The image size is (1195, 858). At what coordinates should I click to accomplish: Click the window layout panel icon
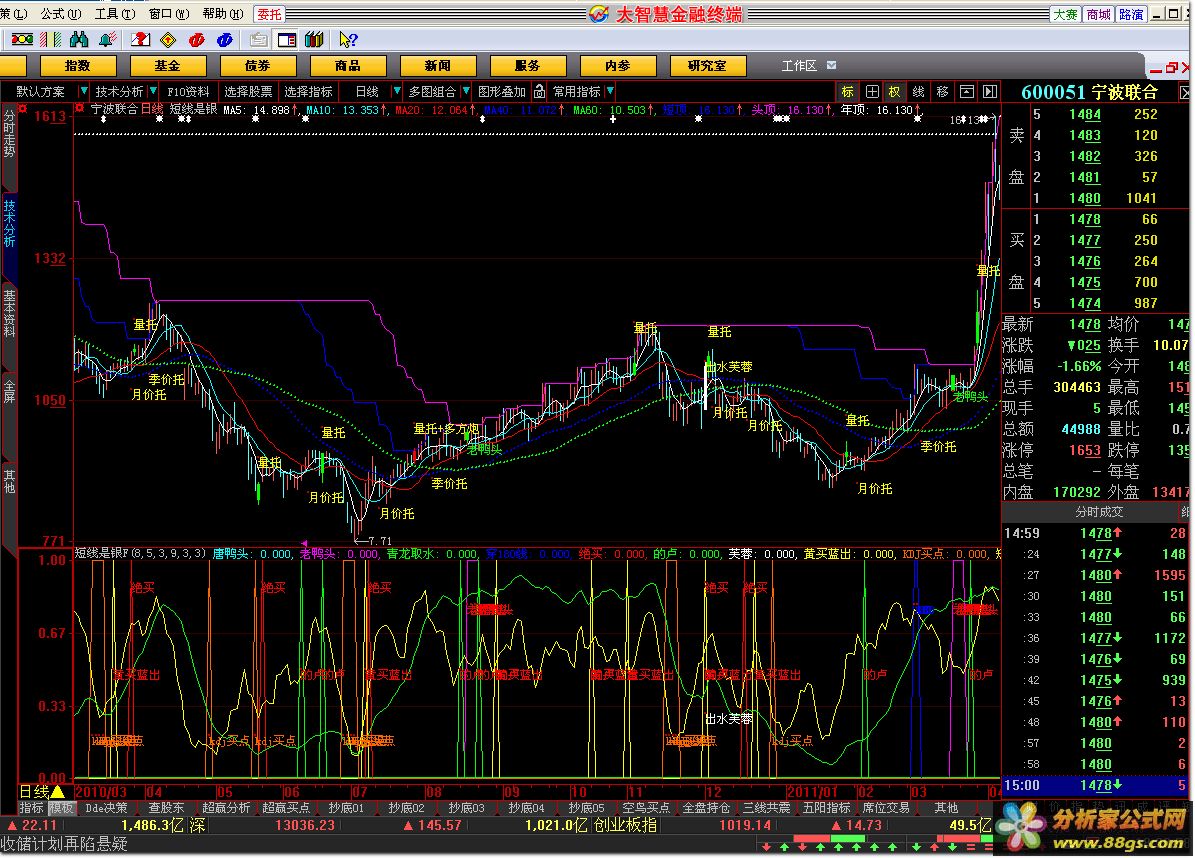pyautogui.click(x=287, y=39)
